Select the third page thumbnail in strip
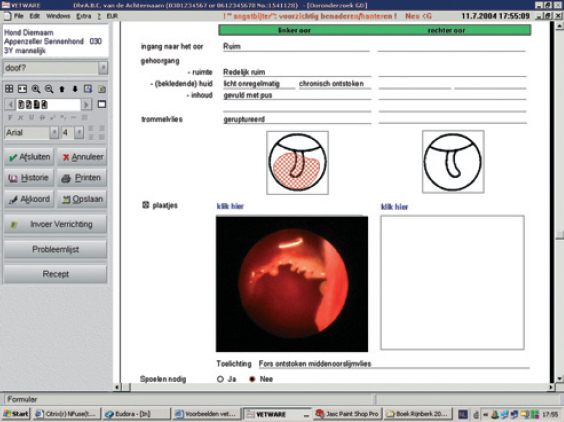Screen dimensions: 564x422 37,104
